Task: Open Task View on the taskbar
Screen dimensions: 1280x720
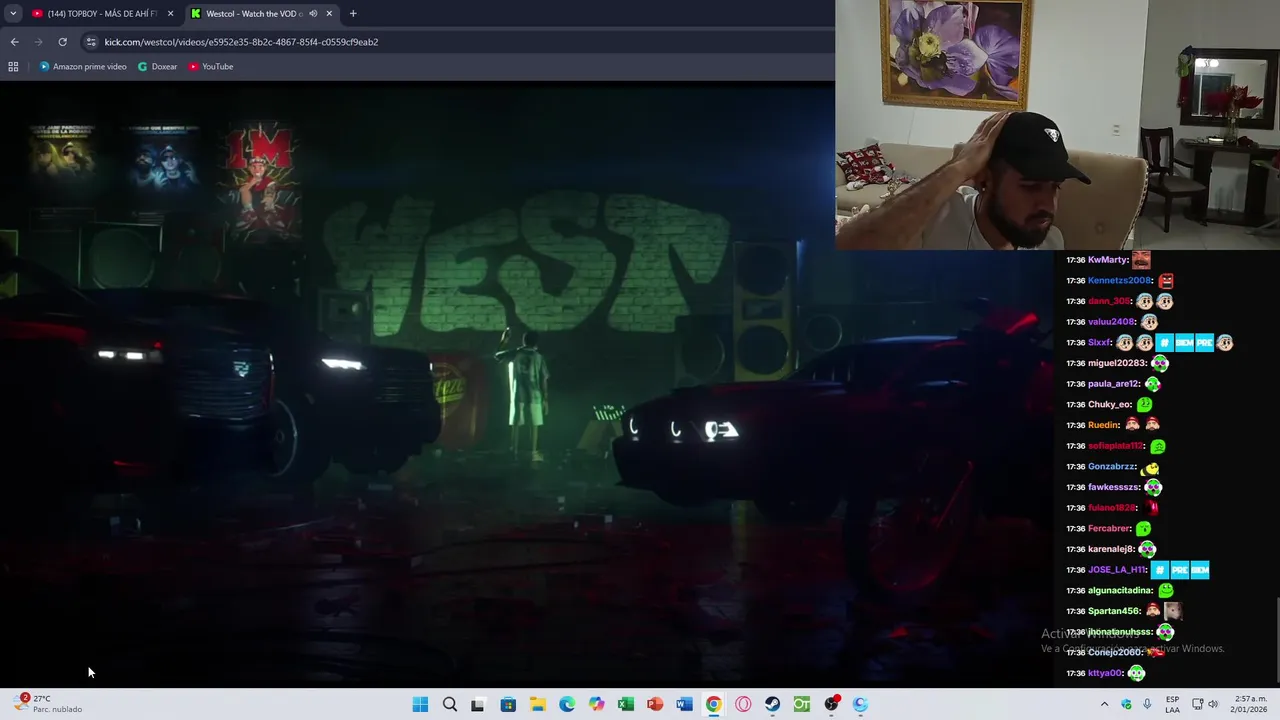Action: 478,704
